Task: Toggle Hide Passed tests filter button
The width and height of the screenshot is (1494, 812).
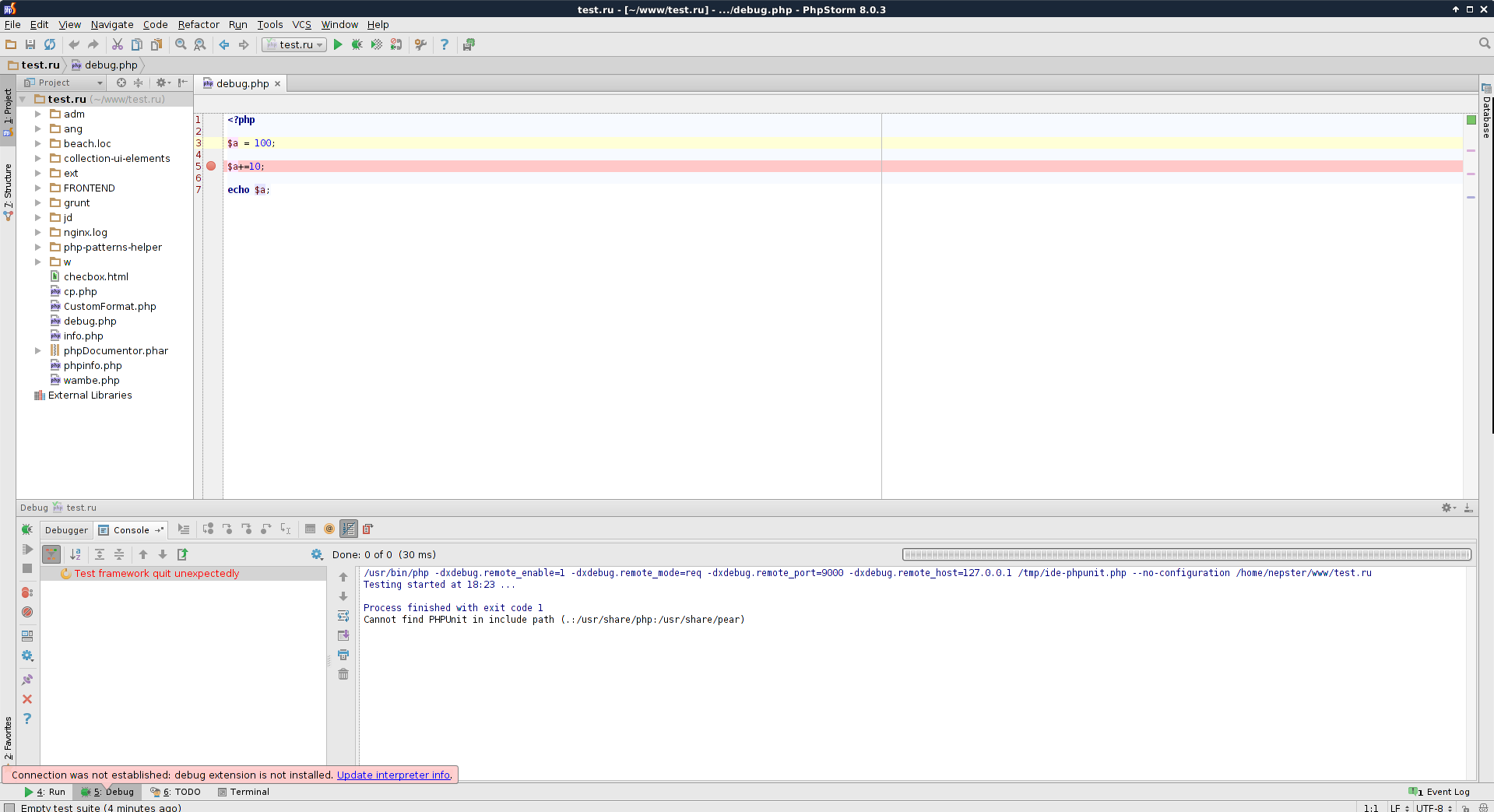Action: coord(51,554)
